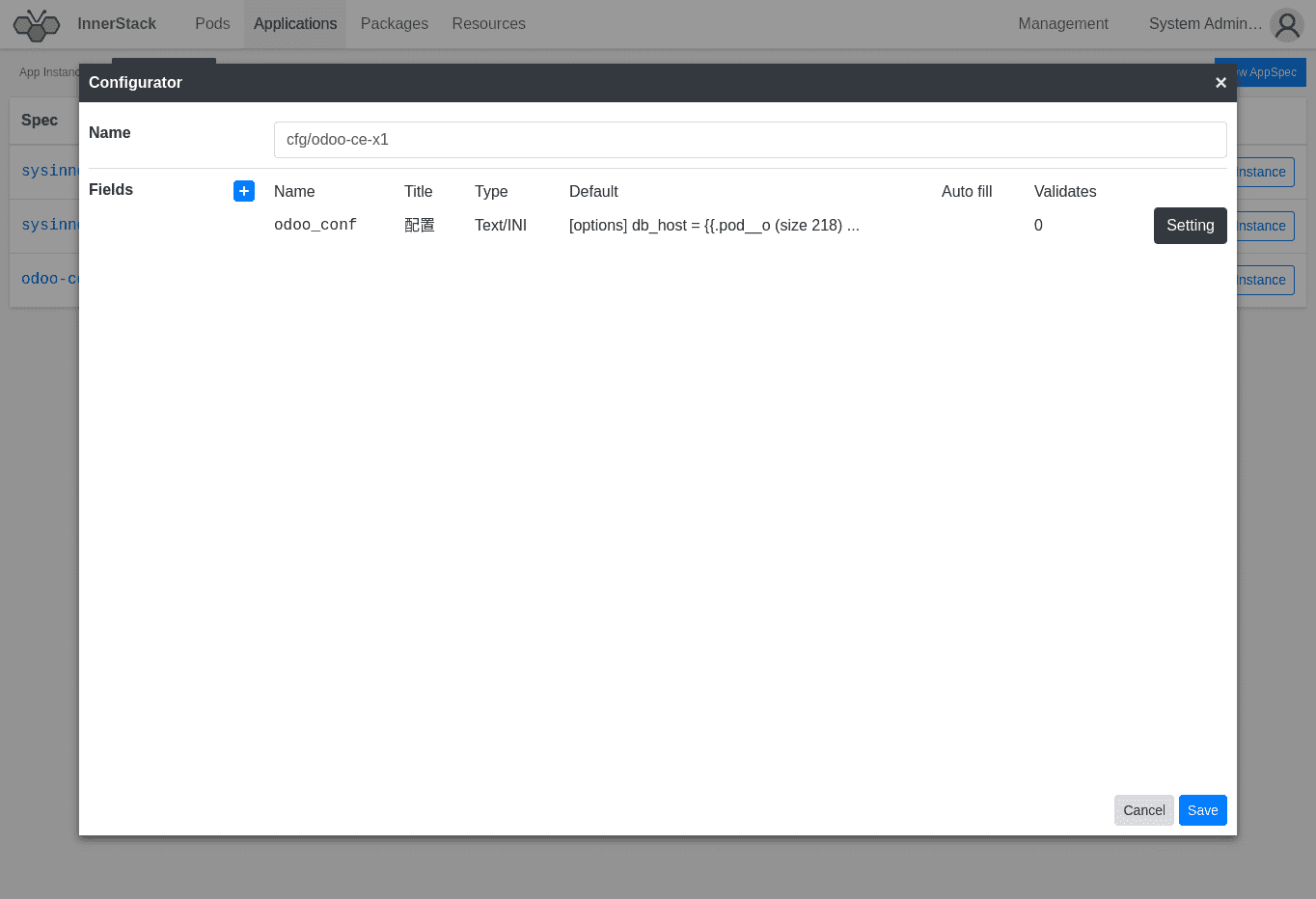
Task: Click the Auto fill column header
Action: pos(967,191)
